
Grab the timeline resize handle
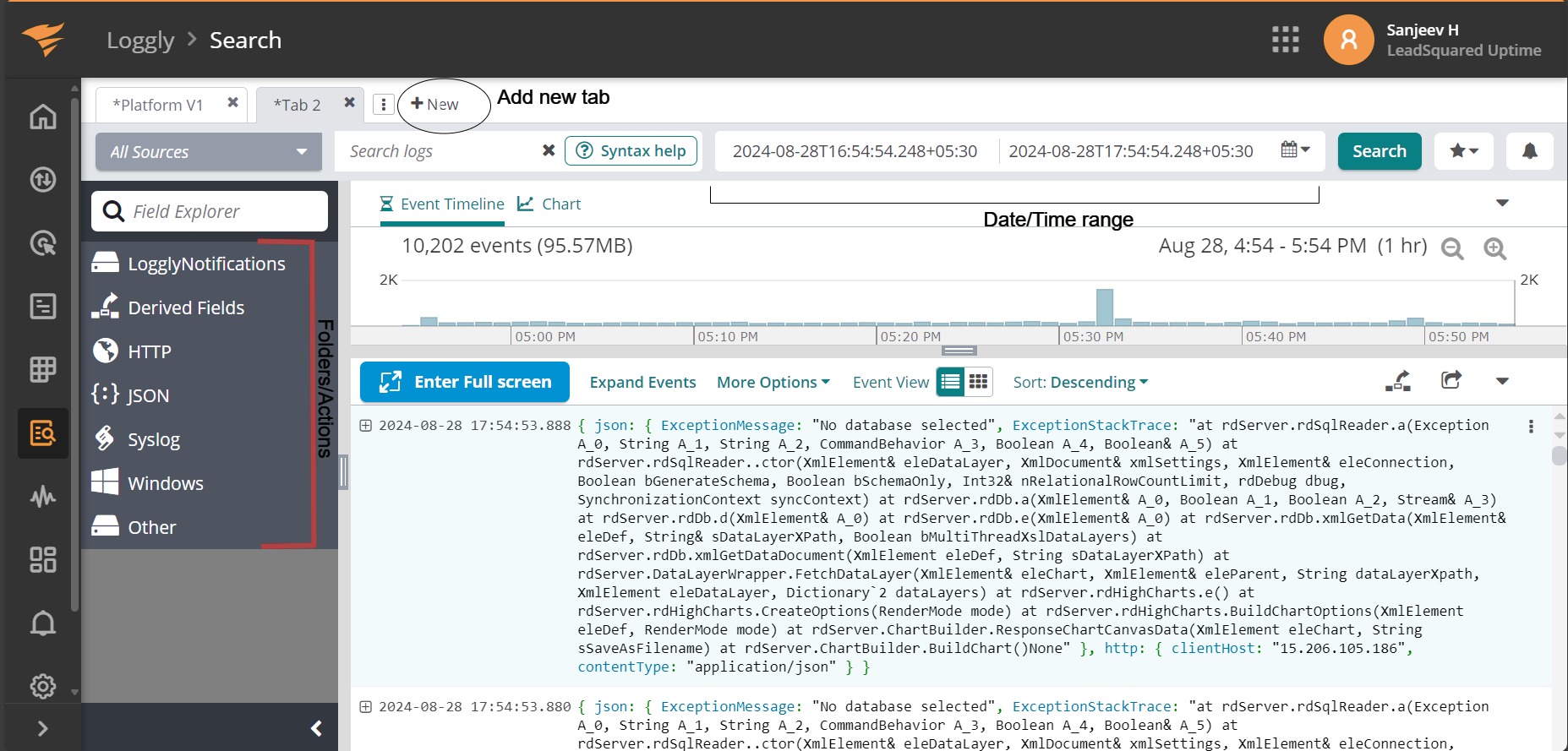(959, 351)
